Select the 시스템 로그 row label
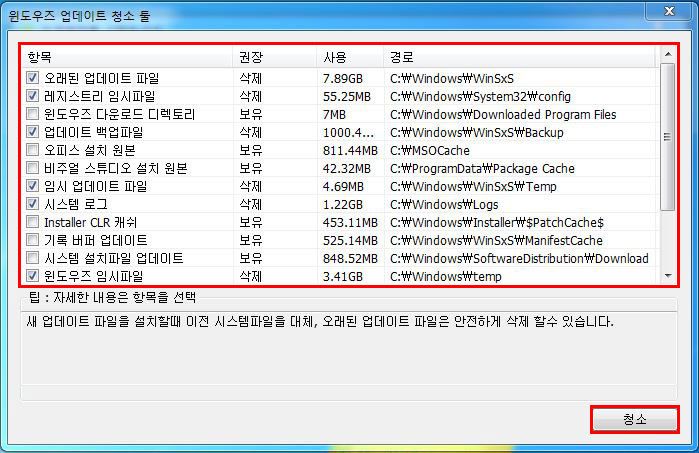 point(76,204)
